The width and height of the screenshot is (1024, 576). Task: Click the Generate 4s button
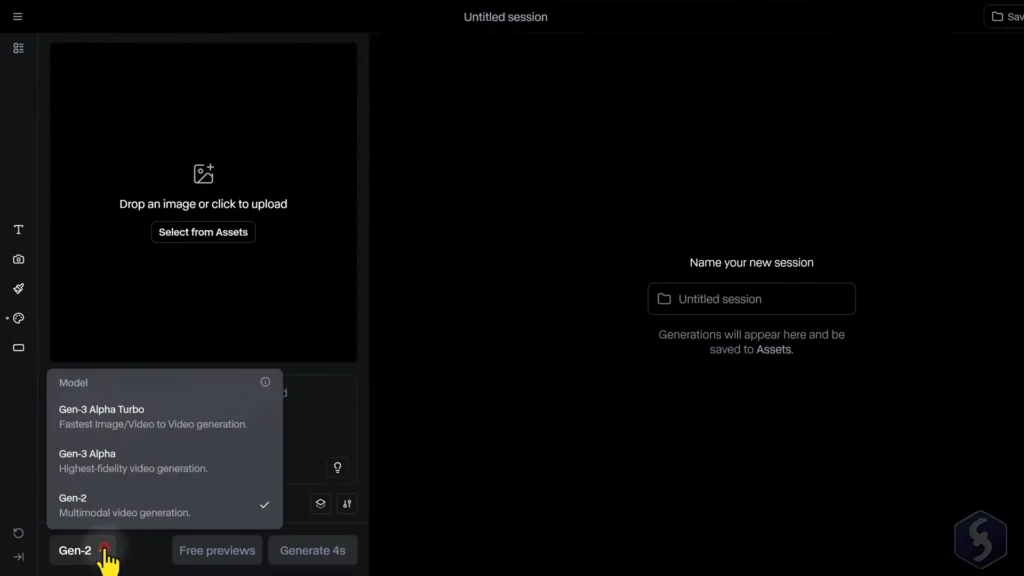[x=313, y=551]
